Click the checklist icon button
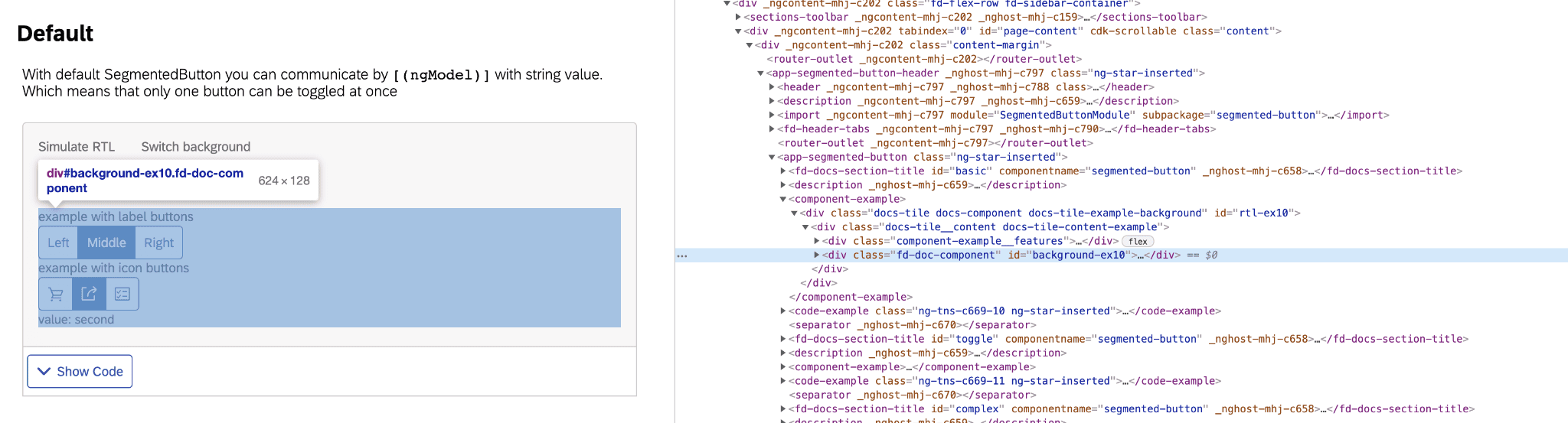The height and width of the screenshot is (423, 1568). click(122, 294)
